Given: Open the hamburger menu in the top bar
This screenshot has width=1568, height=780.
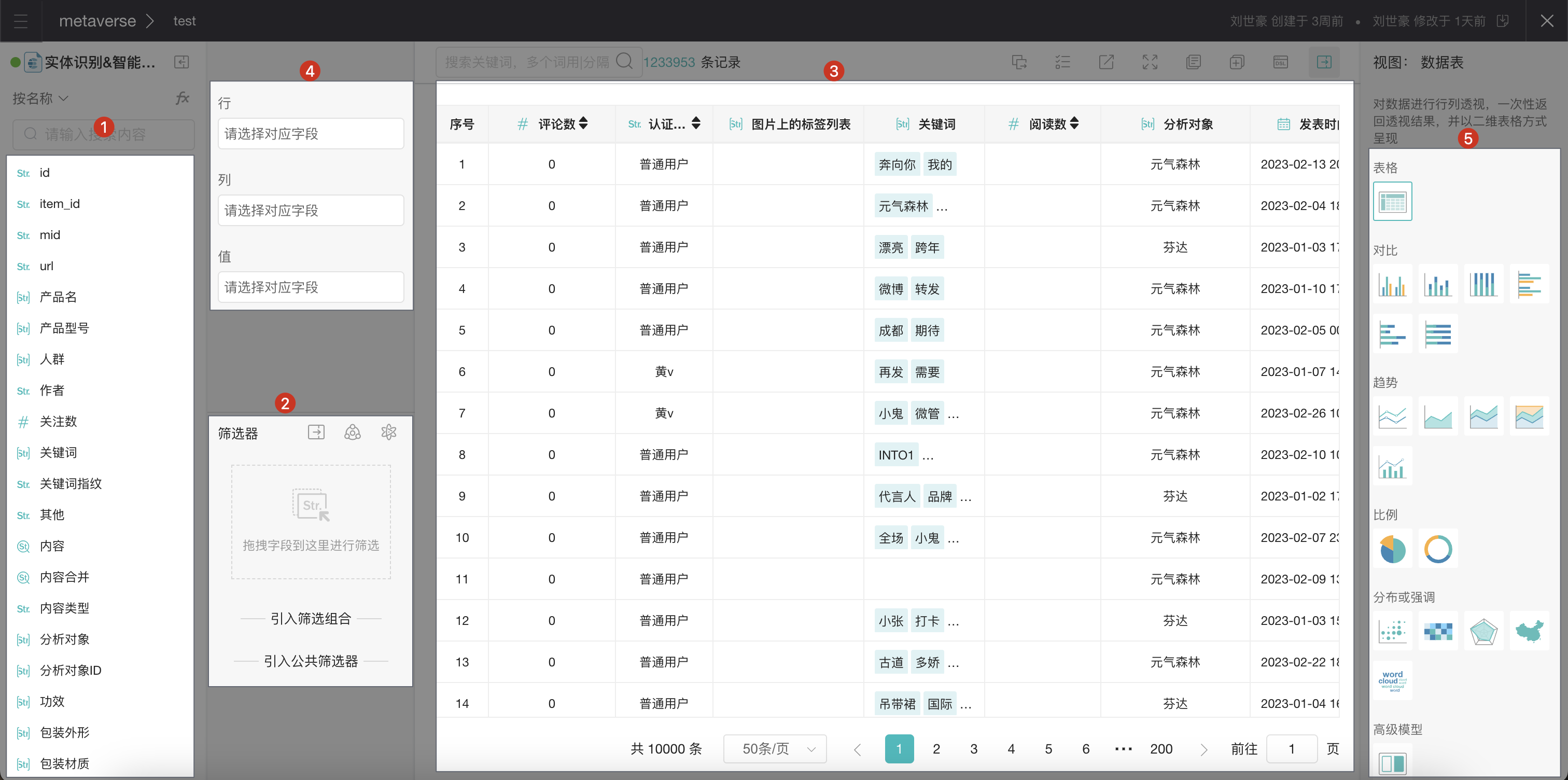Looking at the screenshot, I should tap(21, 21).
